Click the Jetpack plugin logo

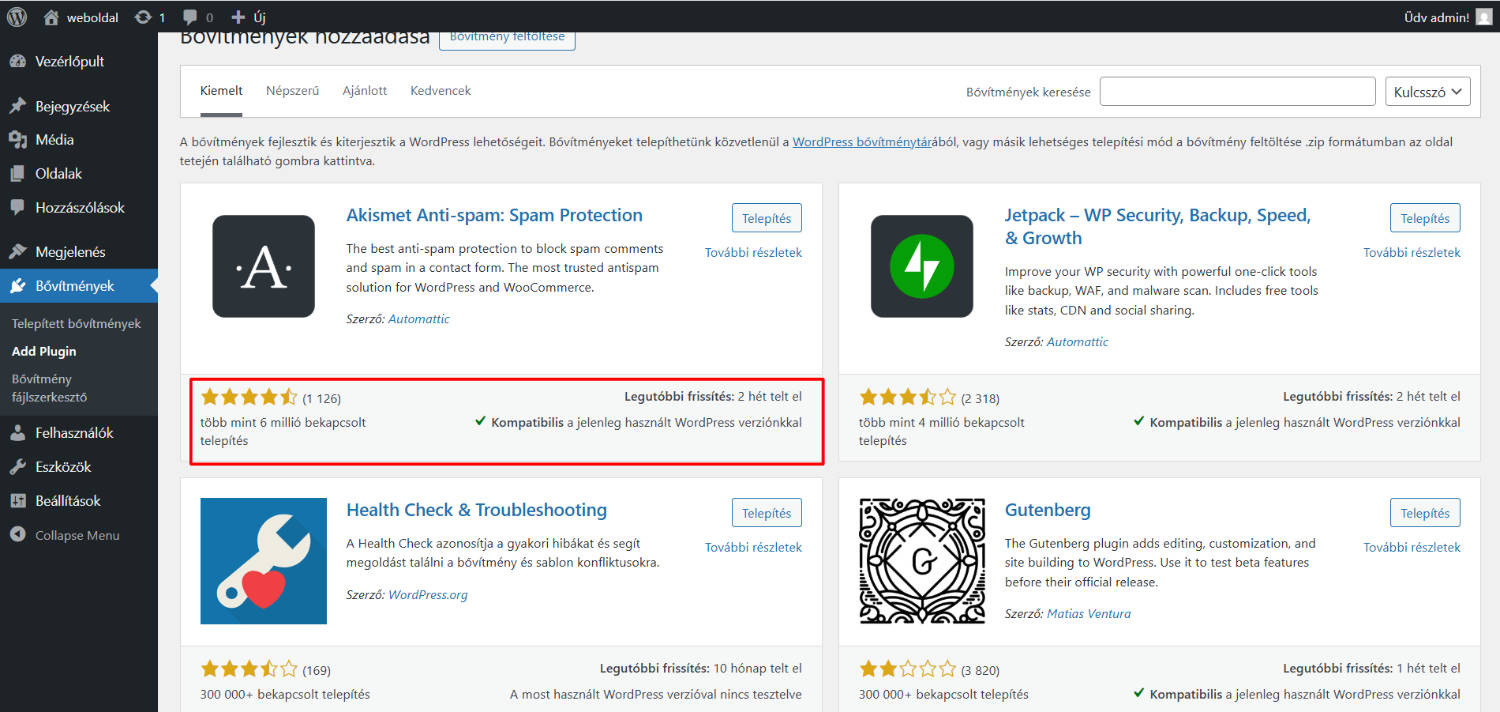click(922, 266)
